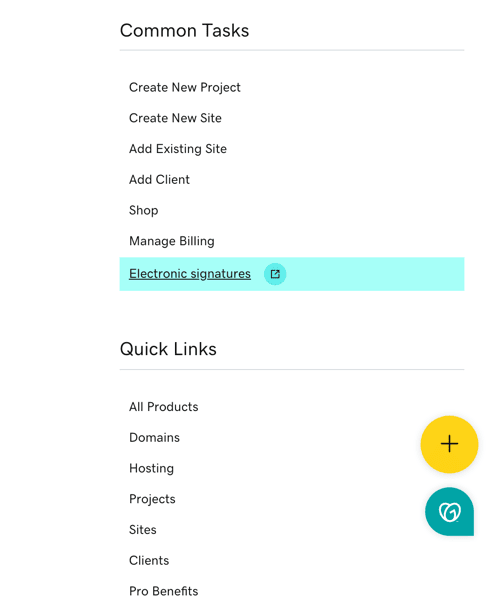Click the Common Tasks heading
Image resolution: width=488 pixels, height=605 pixels.
(184, 30)
